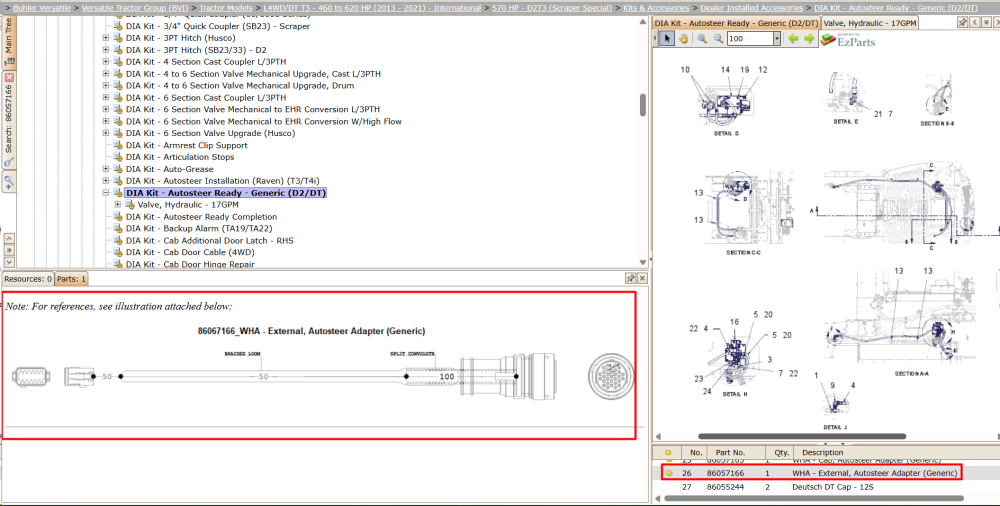This screenshot has width=1000, height=506.
Task: Click icon beside 6 Section Cast Coupler L/3PTH
Action: pos(118,98)
